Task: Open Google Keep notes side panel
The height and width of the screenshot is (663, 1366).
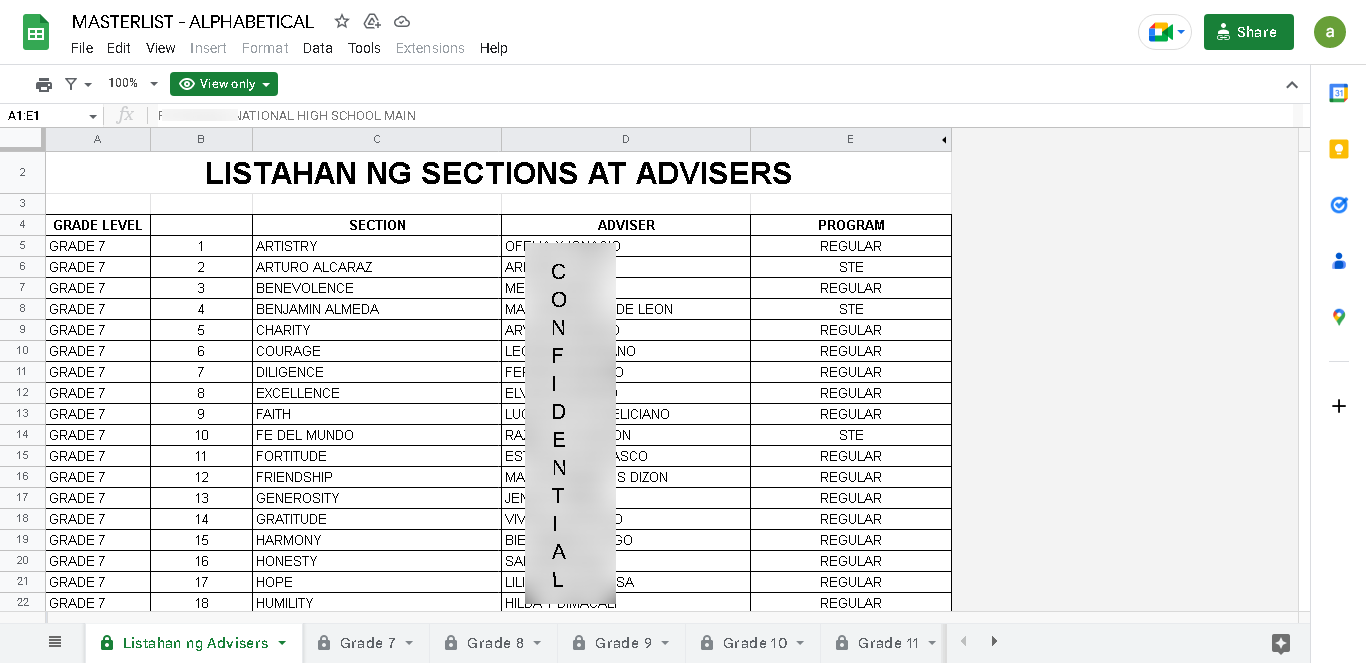Action: coord(1338,149)
